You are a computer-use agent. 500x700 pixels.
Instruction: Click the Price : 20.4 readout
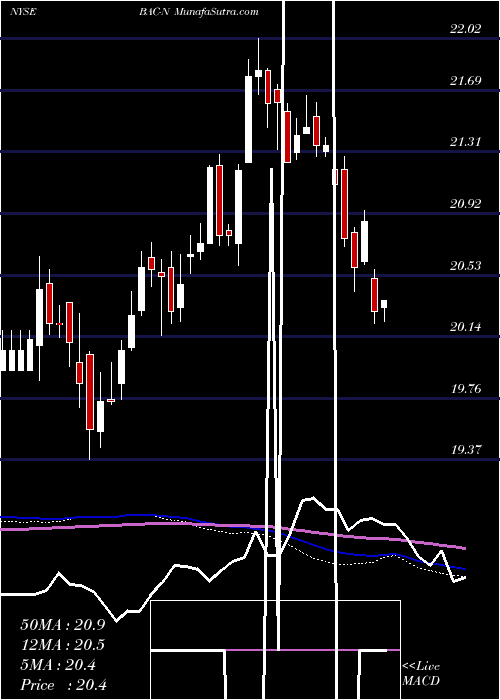pos(63,685)
